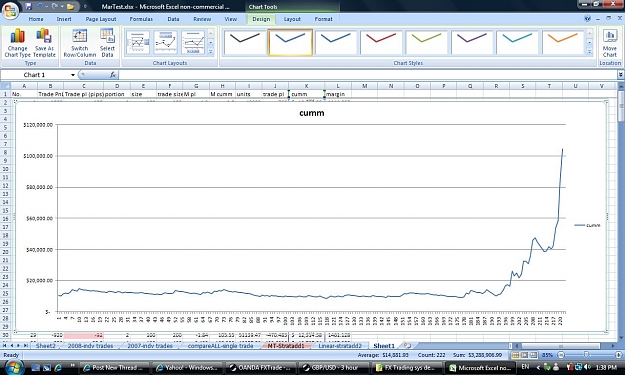The image size is (625, 375).
Task: Open GBP/USD - 3 hour taskbar window
Action: click(335, 368)
